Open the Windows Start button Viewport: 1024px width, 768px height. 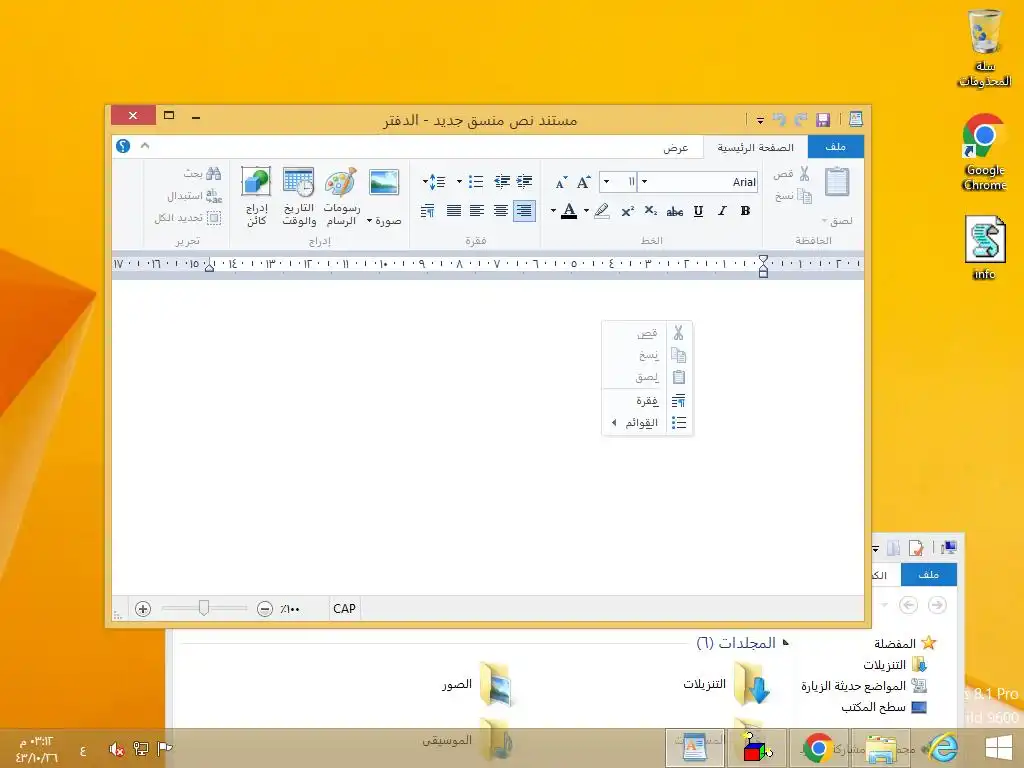tap(999, 748)
